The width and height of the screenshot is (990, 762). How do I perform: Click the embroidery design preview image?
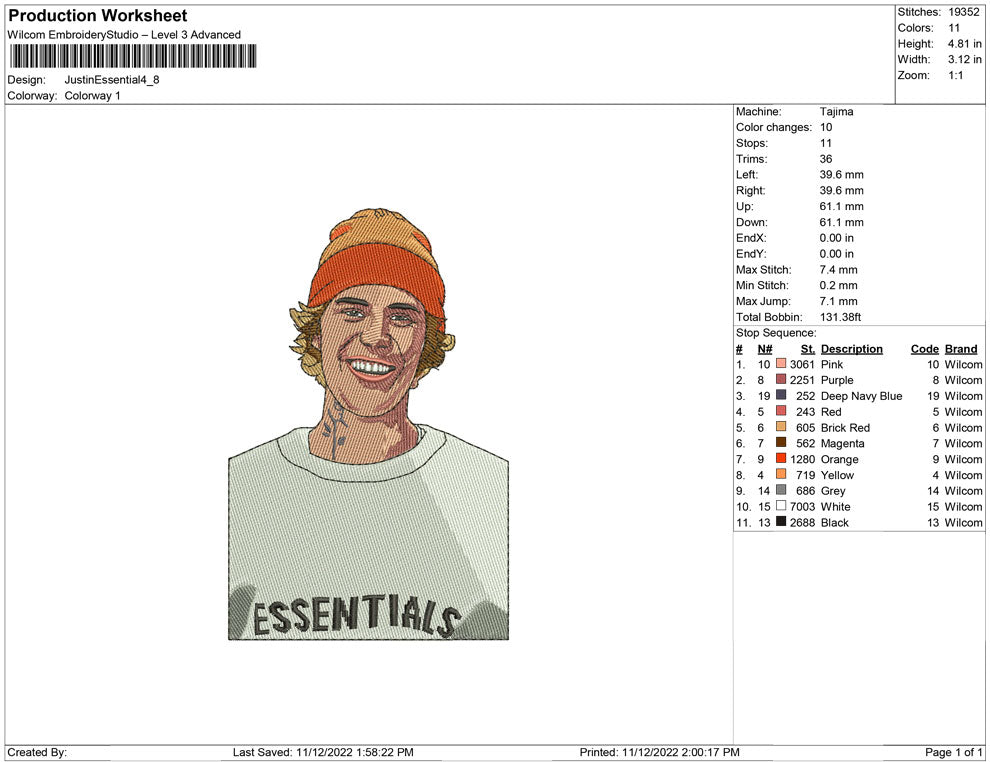pyautogui.click(x=368, y=424)
